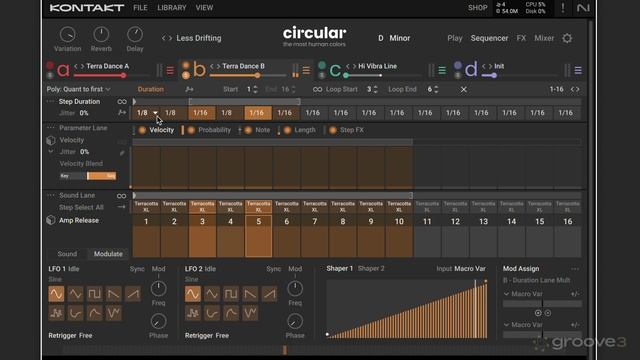Expand the first Macro Var entry
Viewport: 640px width, 360px height.
[507, 294]
